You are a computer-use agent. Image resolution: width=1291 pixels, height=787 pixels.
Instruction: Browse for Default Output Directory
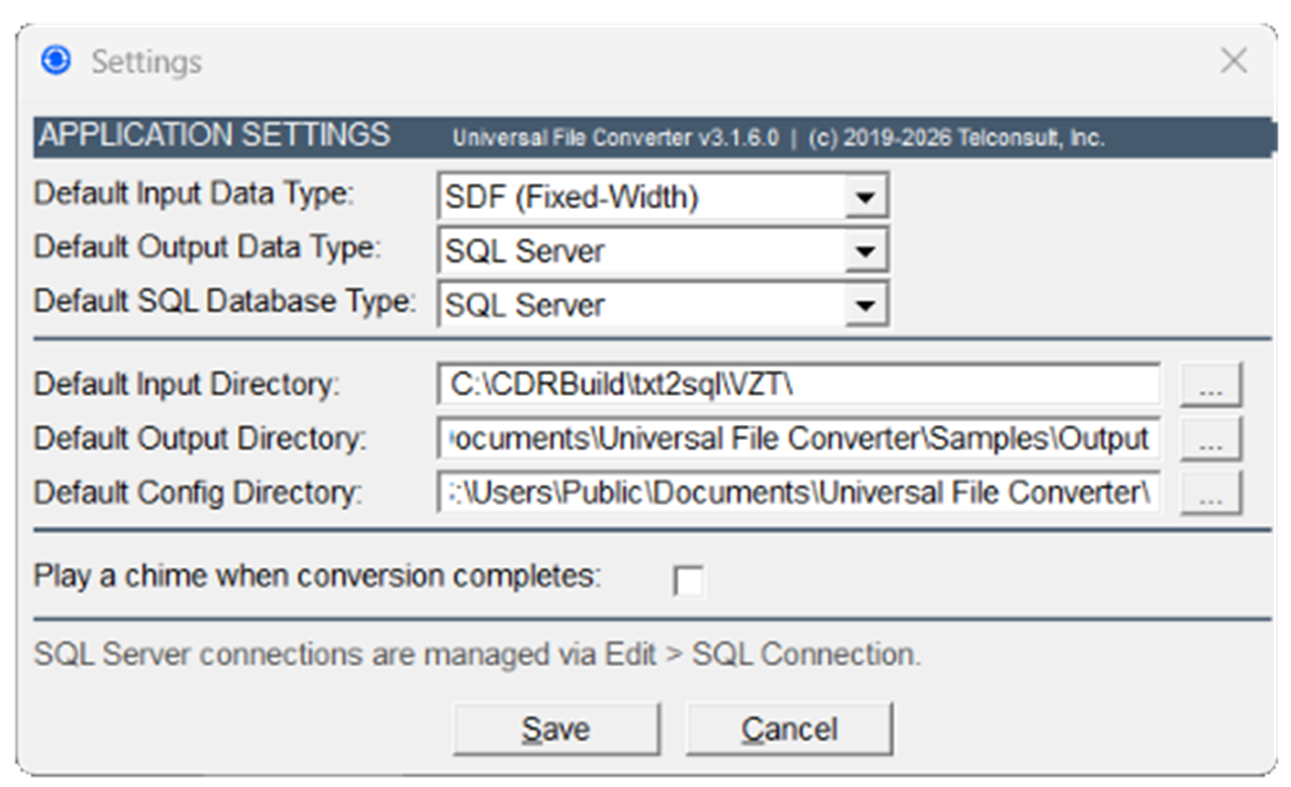[1211, 438]
